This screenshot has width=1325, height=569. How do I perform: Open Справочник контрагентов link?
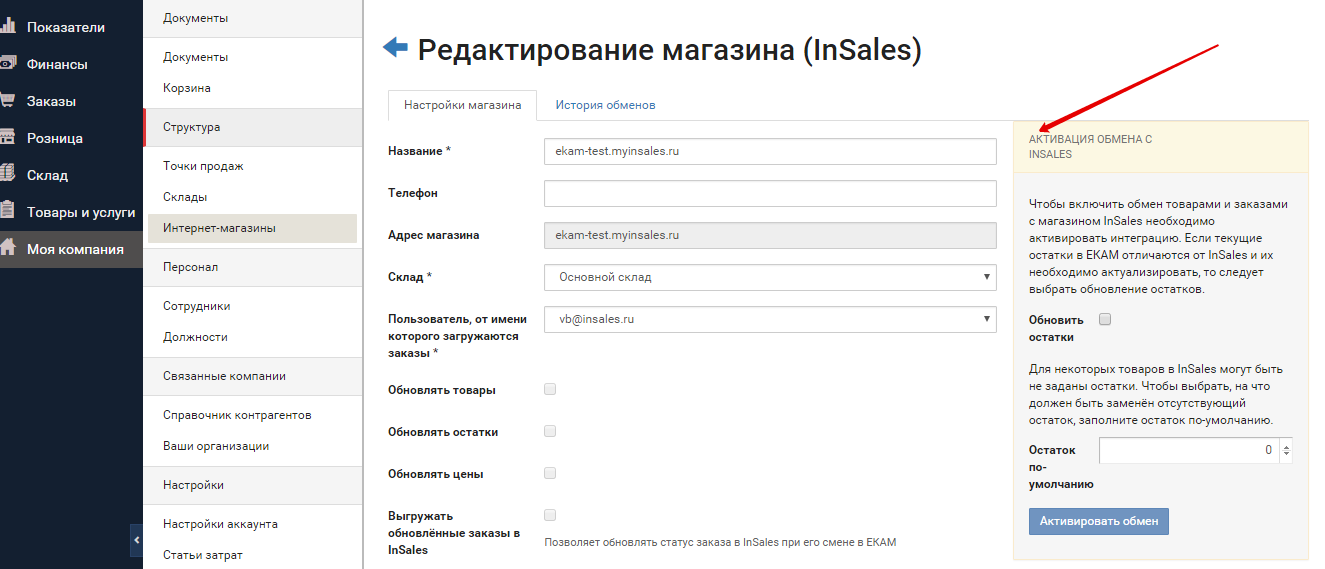coord(237,415)
